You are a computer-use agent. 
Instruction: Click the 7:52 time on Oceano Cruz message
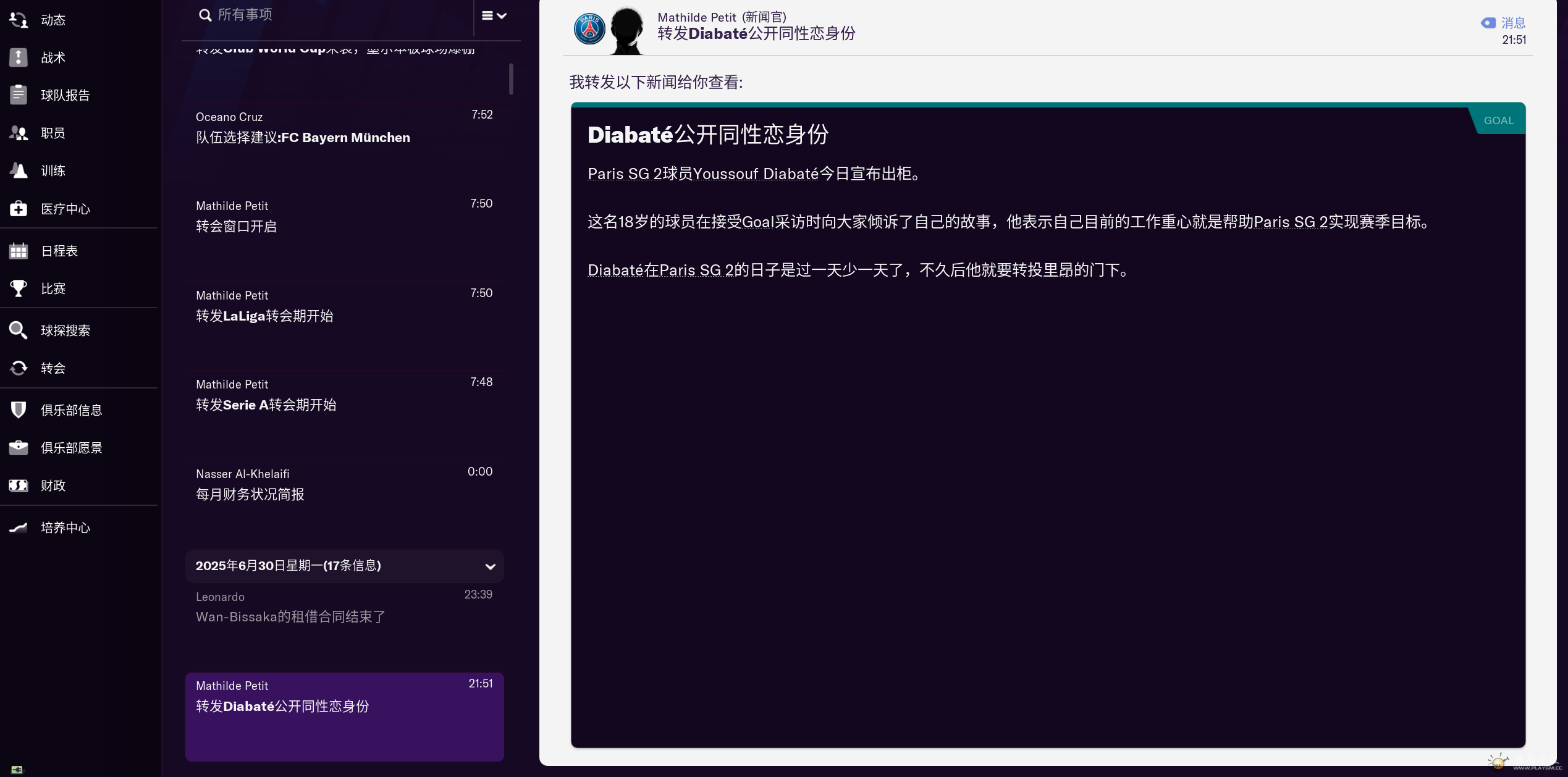(482, 114)
